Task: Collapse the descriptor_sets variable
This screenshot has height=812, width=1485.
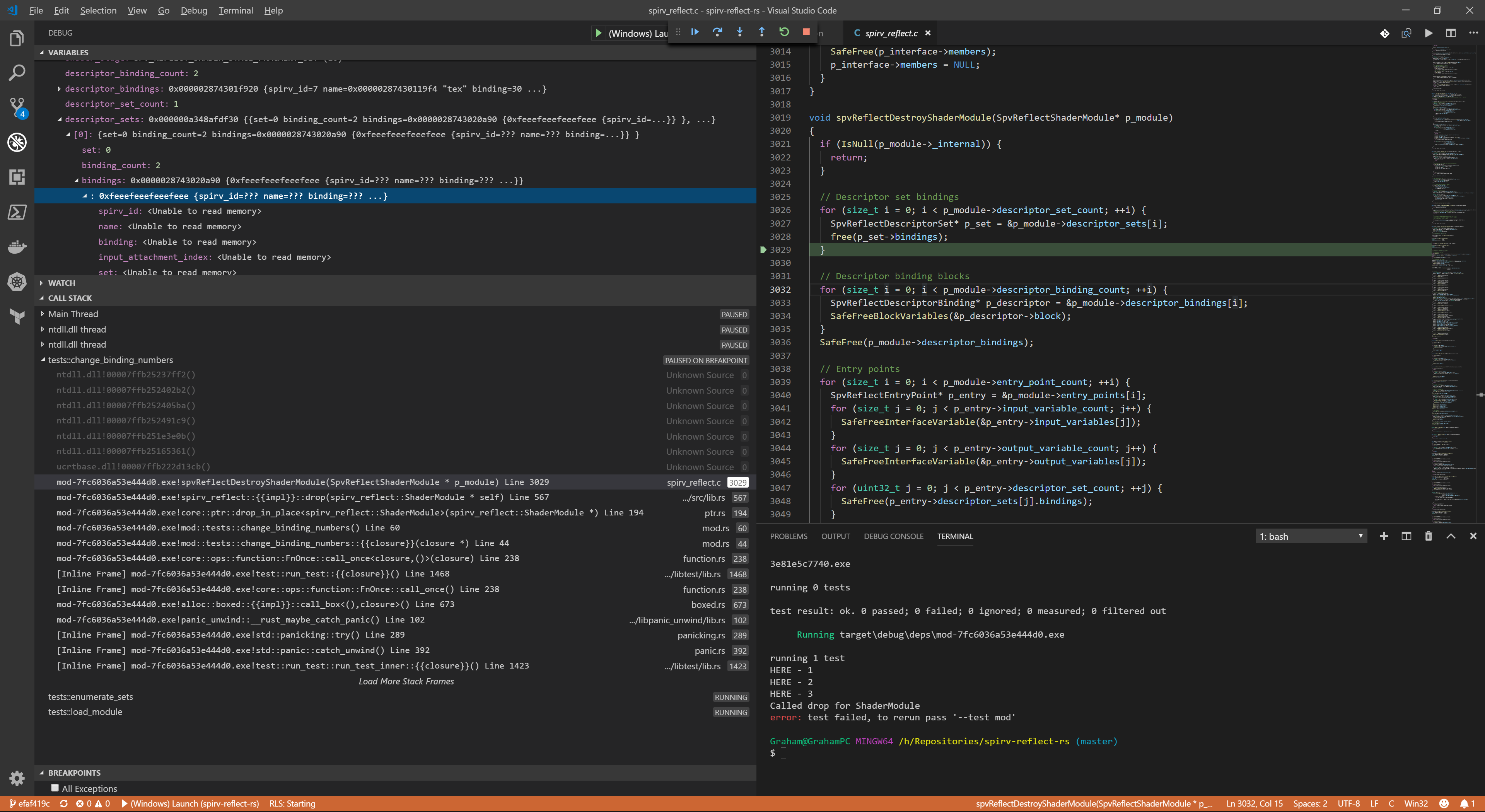Action: [60, 119]
